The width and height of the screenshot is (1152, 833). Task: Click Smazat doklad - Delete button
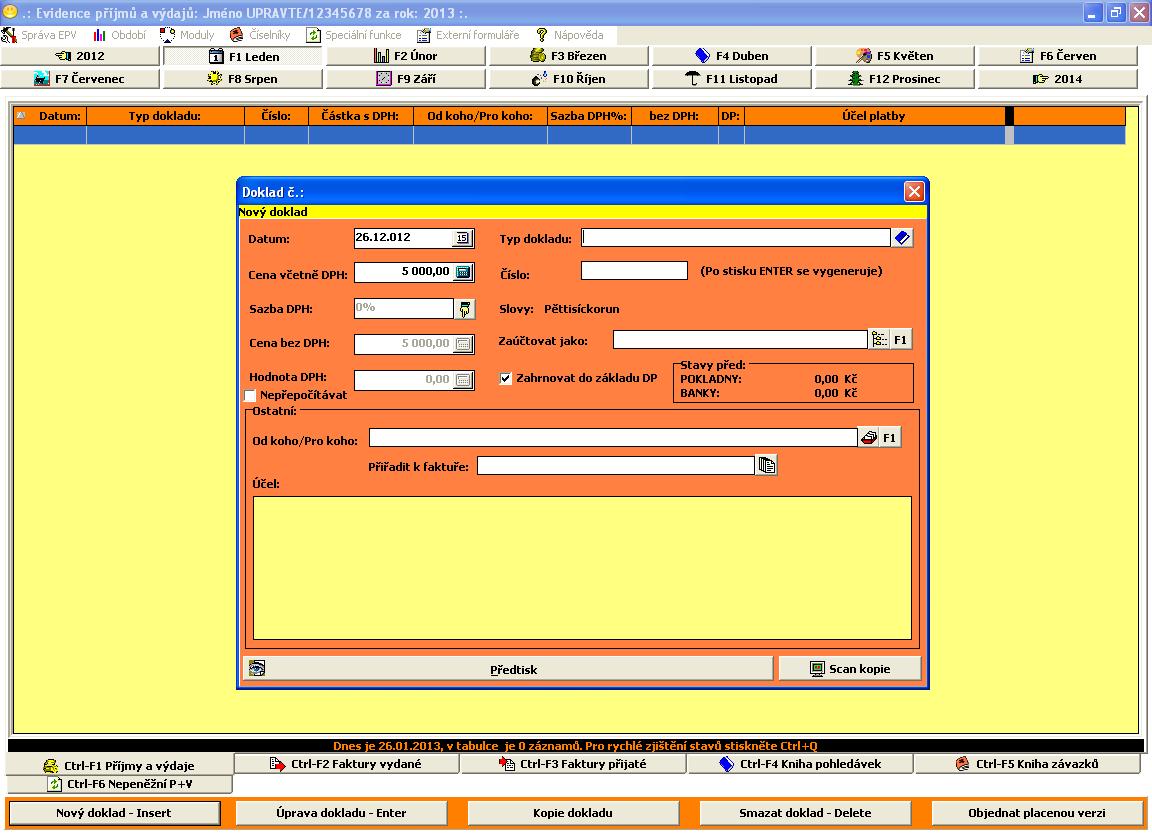click(x=805, y=813)
